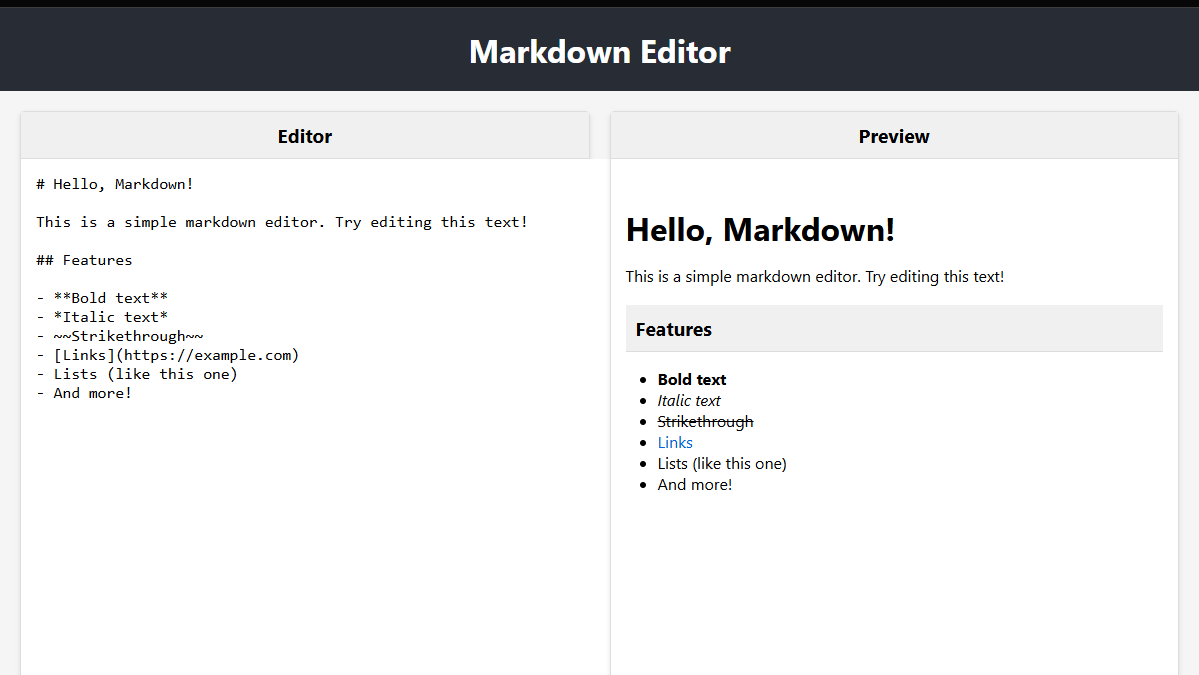Click the rendered 'Hello, Markdown!' heading in preview
Viewport: 1199px width, 675px height.
coord(760,230)
